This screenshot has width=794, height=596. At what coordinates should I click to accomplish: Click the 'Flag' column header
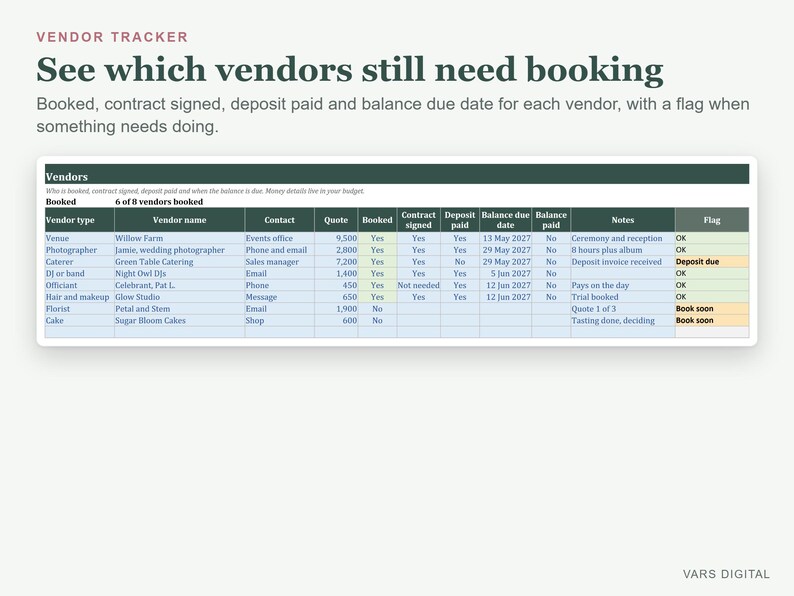712,220
